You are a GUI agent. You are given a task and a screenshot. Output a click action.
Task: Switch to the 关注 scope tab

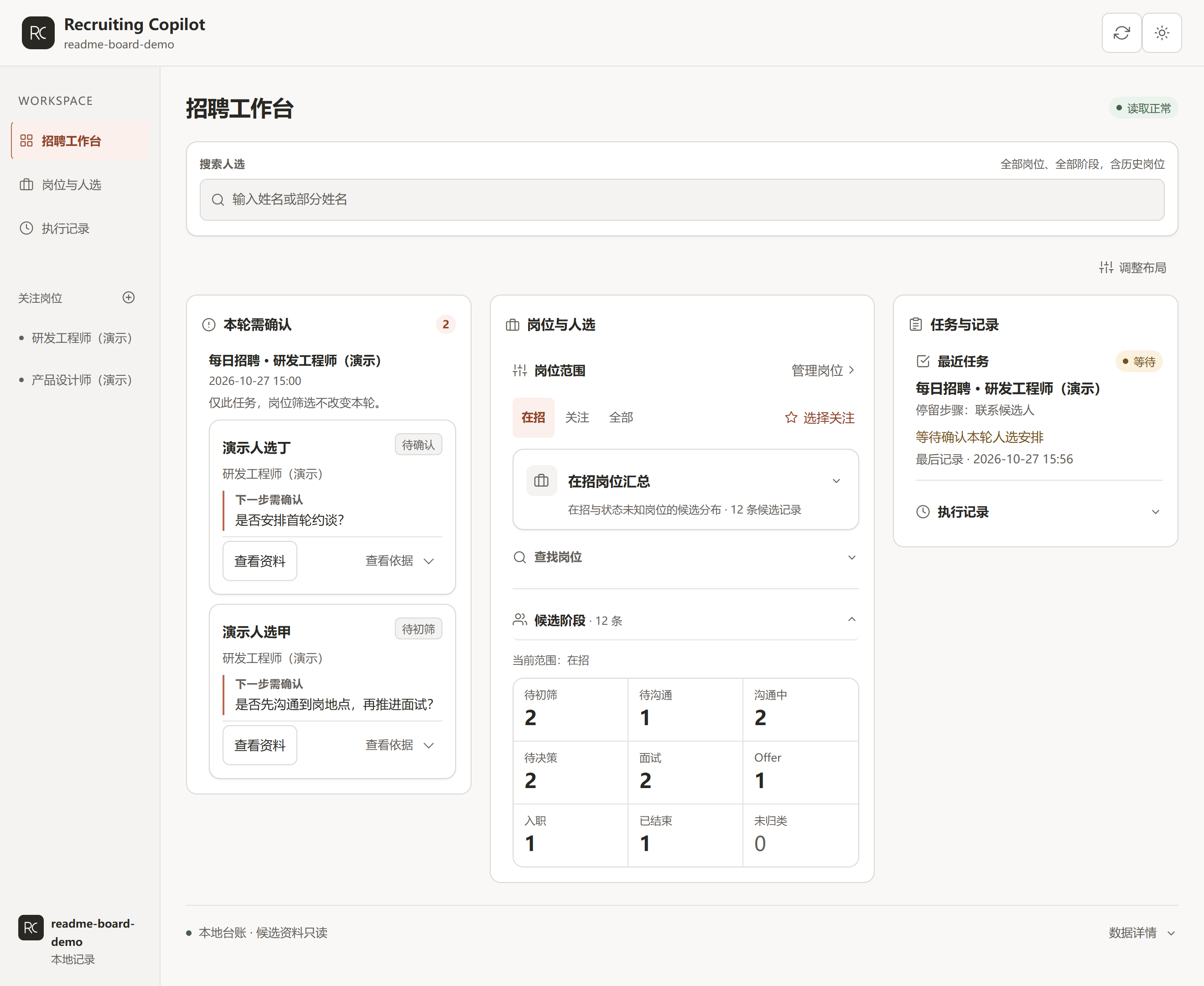[577, 417]
